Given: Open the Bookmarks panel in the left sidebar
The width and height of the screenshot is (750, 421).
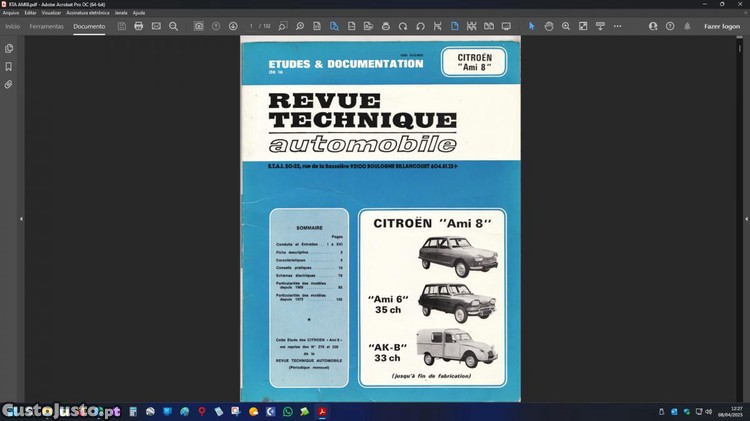Looking at the screenshot, I should 9,67.
